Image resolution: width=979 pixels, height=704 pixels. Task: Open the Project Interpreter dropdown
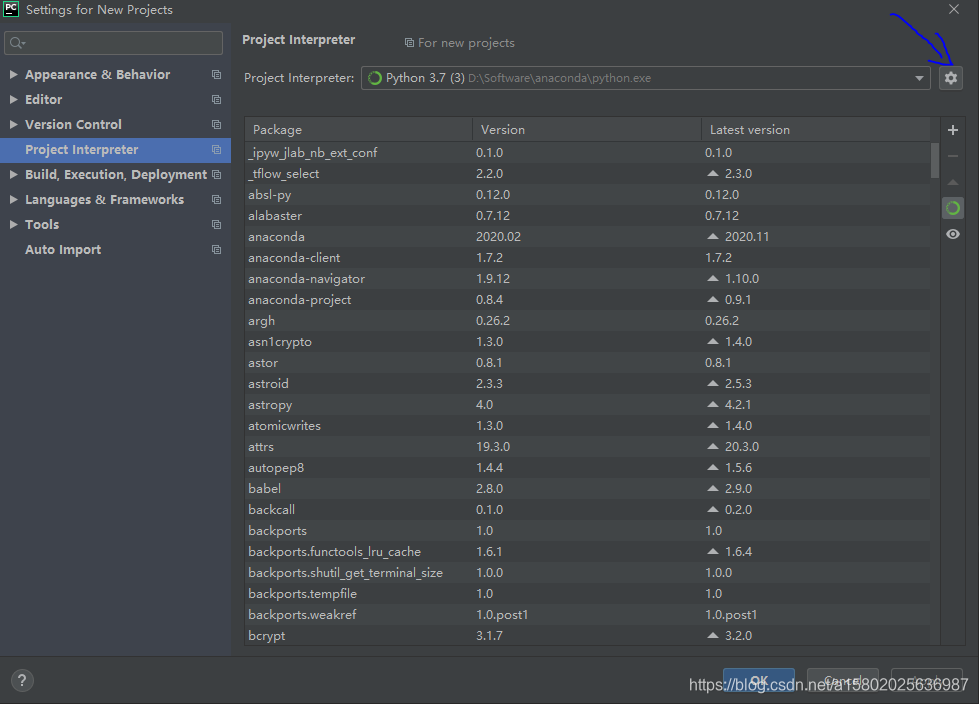coord(646,78)
